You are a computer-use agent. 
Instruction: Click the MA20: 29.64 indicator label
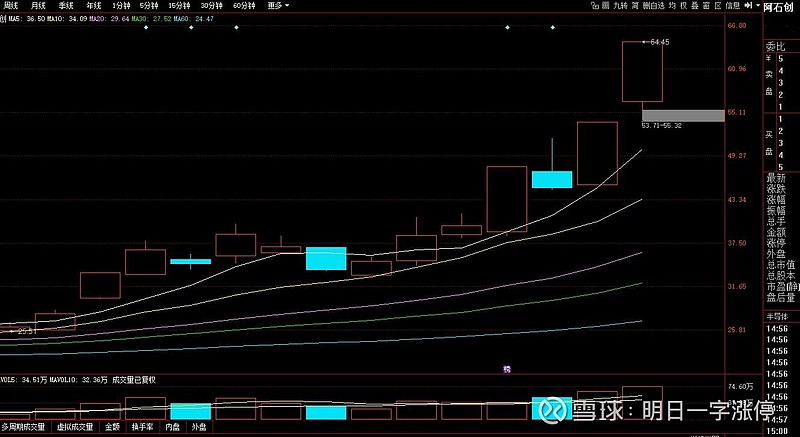(109, 19)
